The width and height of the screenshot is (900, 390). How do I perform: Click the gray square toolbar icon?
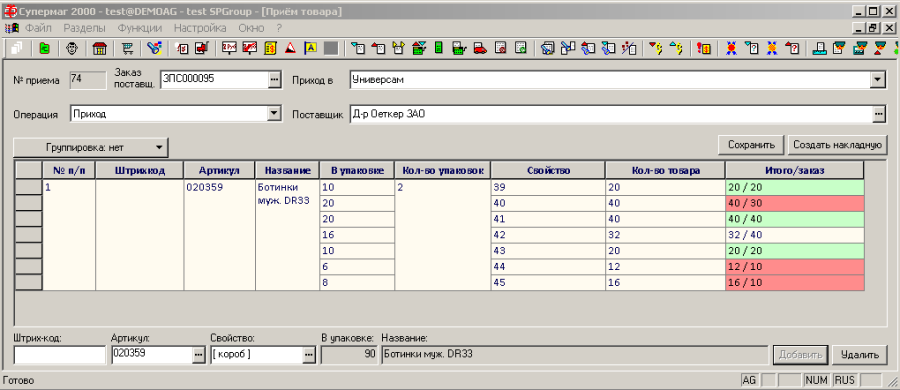[331, 49]
